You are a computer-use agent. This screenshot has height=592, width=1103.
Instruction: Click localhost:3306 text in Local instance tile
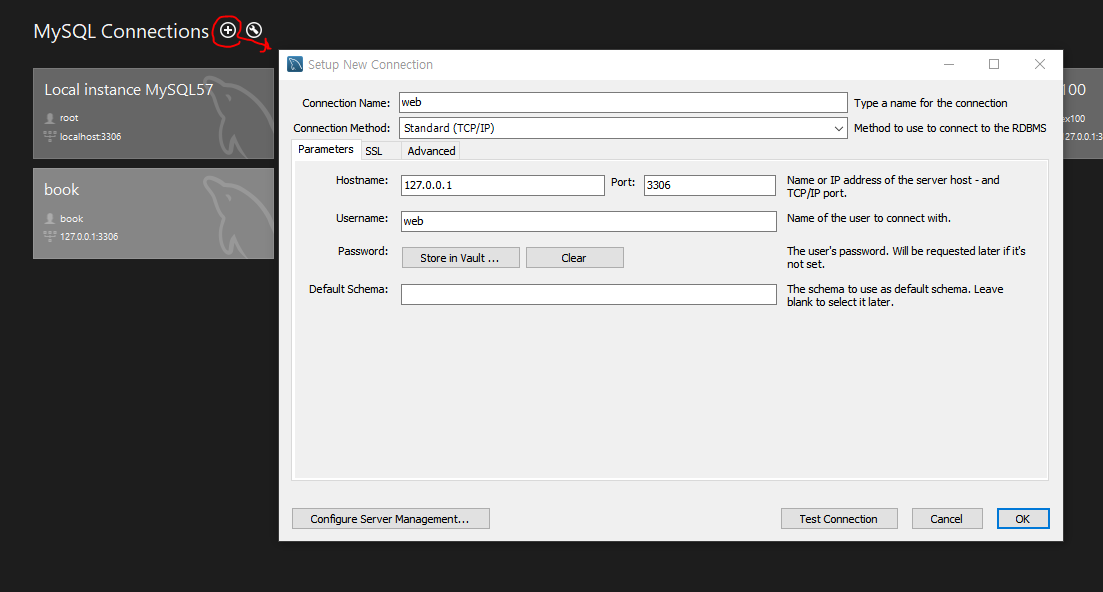pos(90,136)
